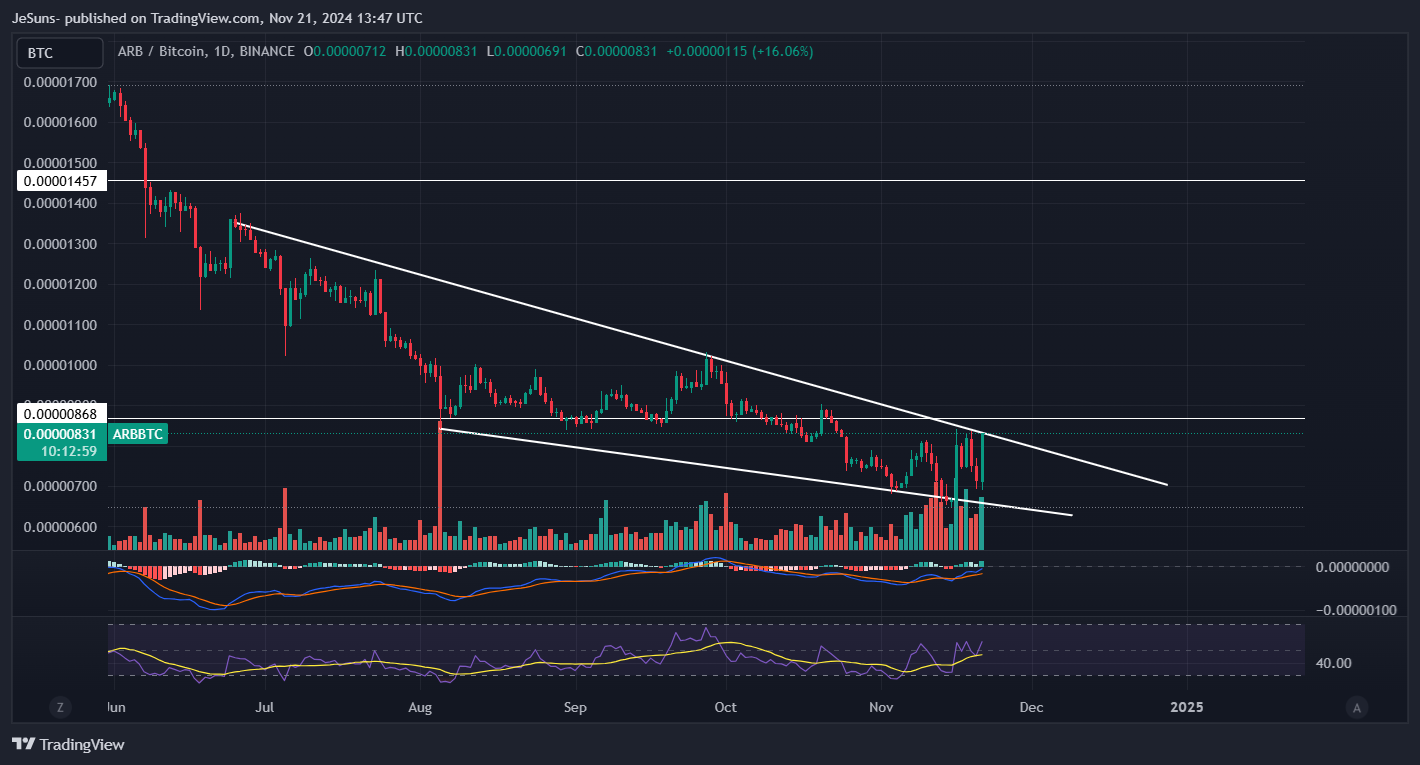The height and width of the screenshot is (765, 1420).
Task: Click the RSI 40.00 scale label
Action: click(x=1334, y=663)
